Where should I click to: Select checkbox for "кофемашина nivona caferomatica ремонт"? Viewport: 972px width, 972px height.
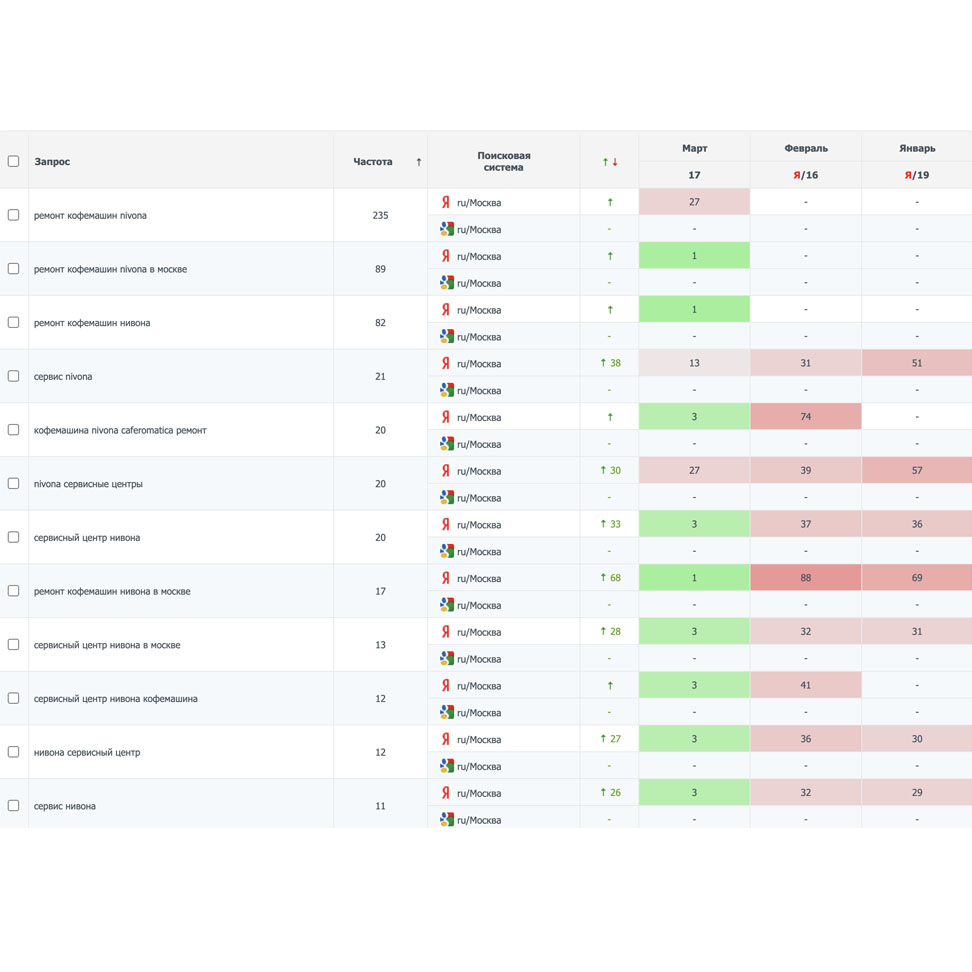coord(13,430)
